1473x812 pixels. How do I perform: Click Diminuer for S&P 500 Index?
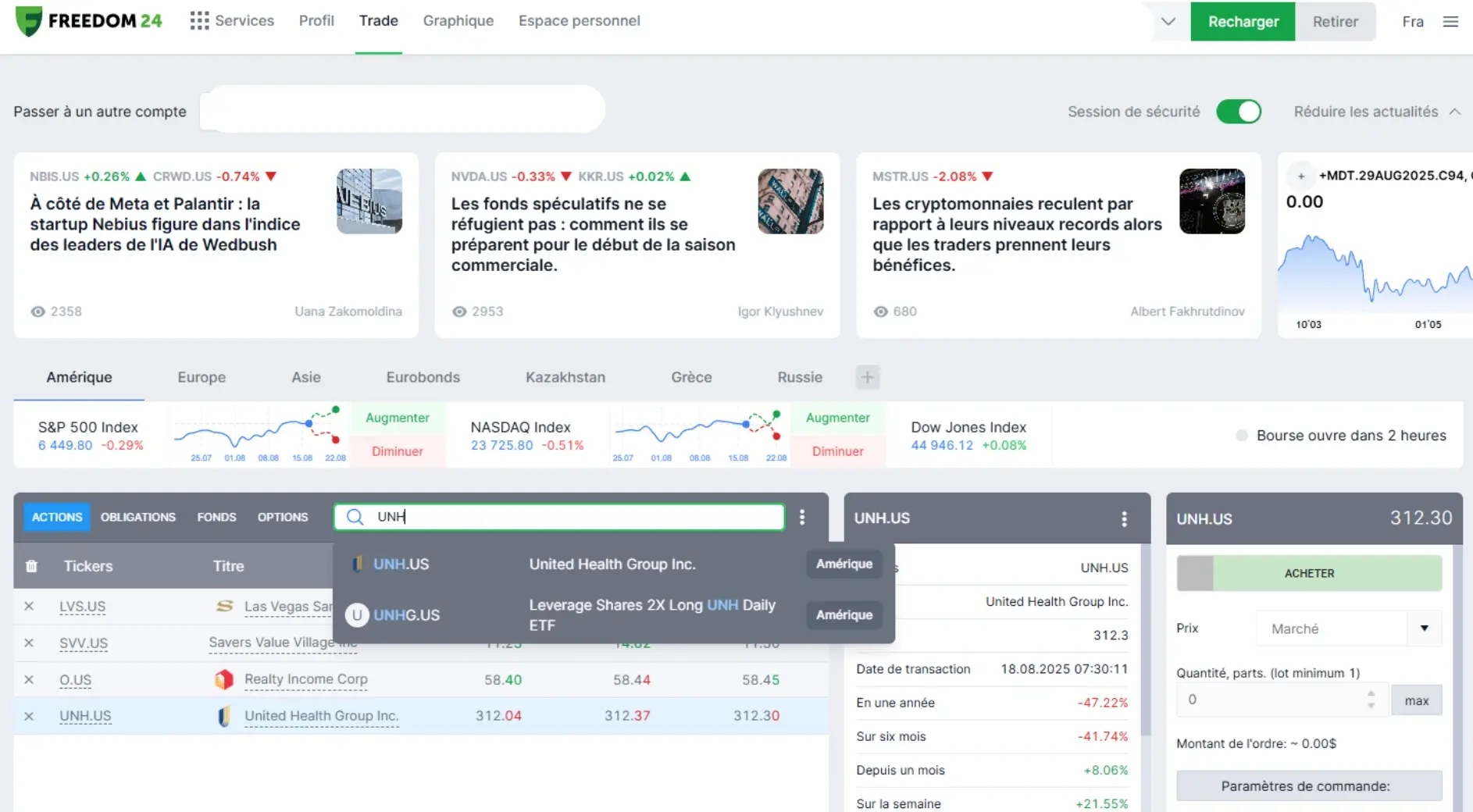[398, 451]
